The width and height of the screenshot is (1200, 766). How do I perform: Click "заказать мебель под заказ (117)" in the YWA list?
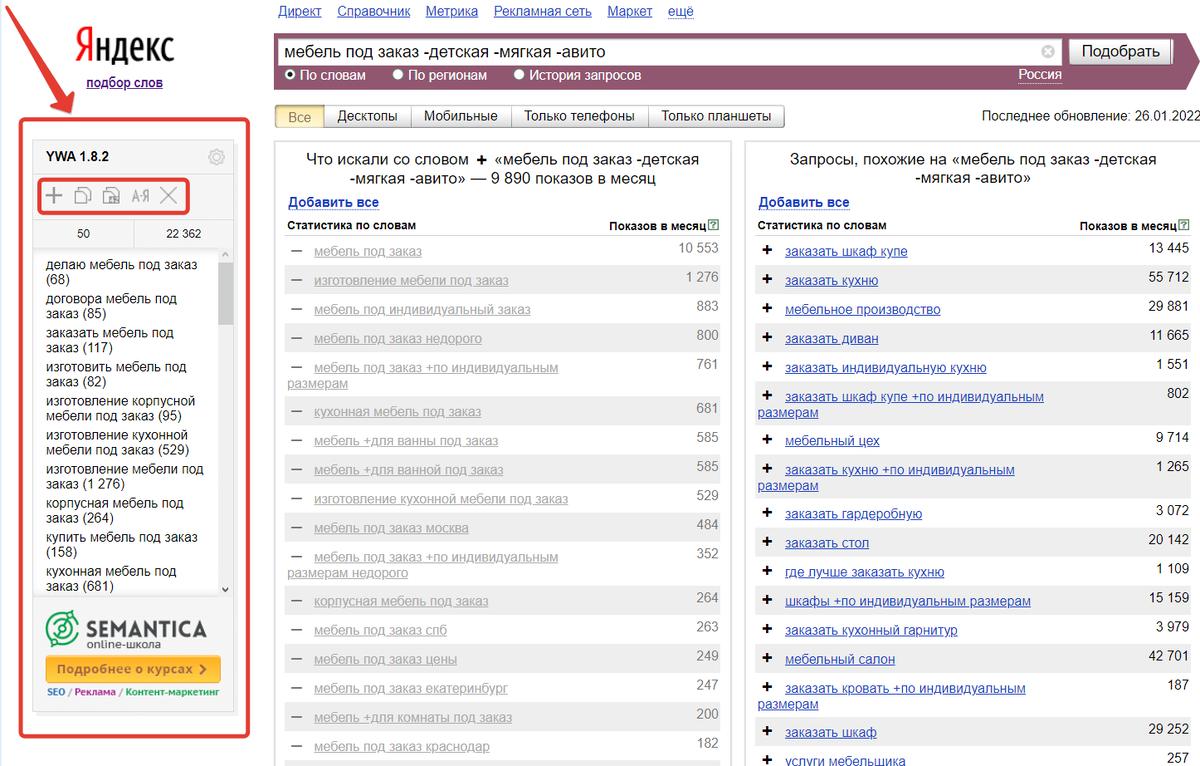pyautogui.click(x=110, y=340)
